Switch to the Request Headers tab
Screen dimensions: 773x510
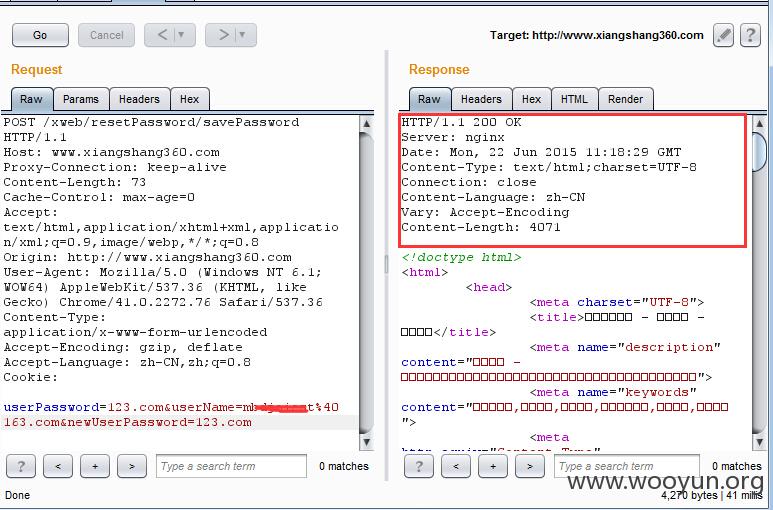pos(140,99)
